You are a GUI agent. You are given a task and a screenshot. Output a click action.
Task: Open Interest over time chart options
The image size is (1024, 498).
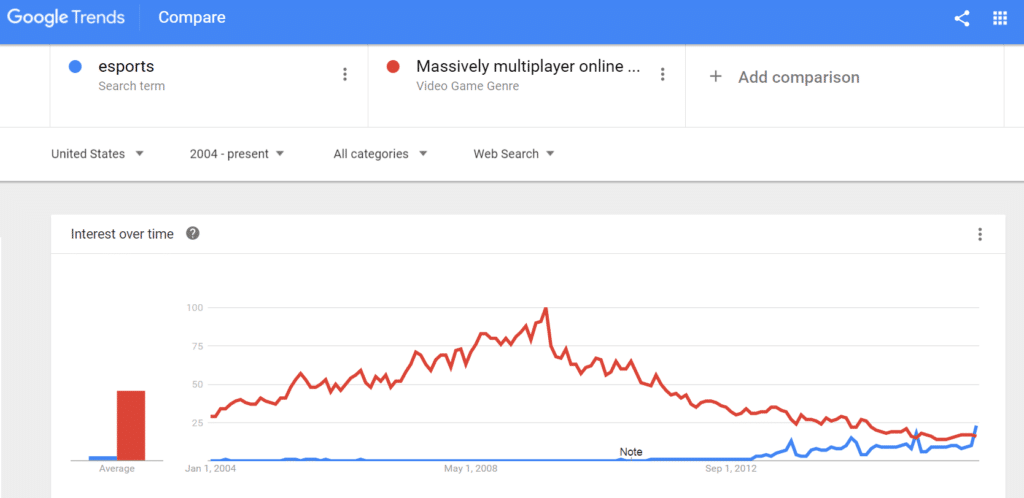[980, 234]
